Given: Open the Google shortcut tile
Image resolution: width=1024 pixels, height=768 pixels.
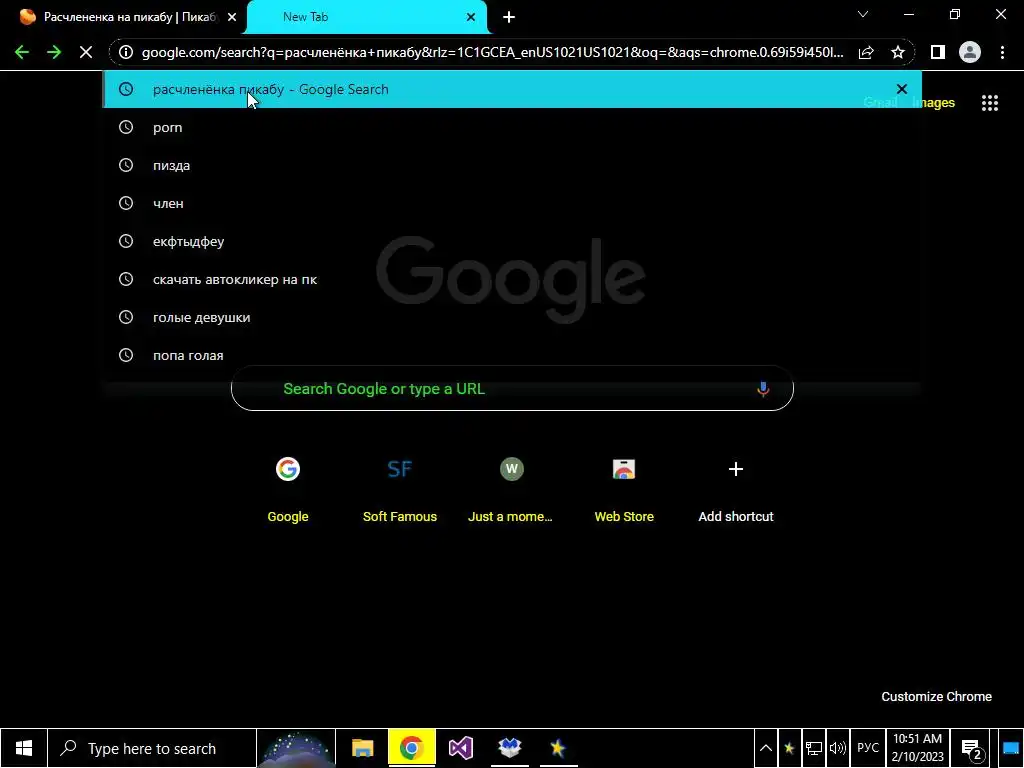Looking at the screenshot, I should tap(287, 488).
